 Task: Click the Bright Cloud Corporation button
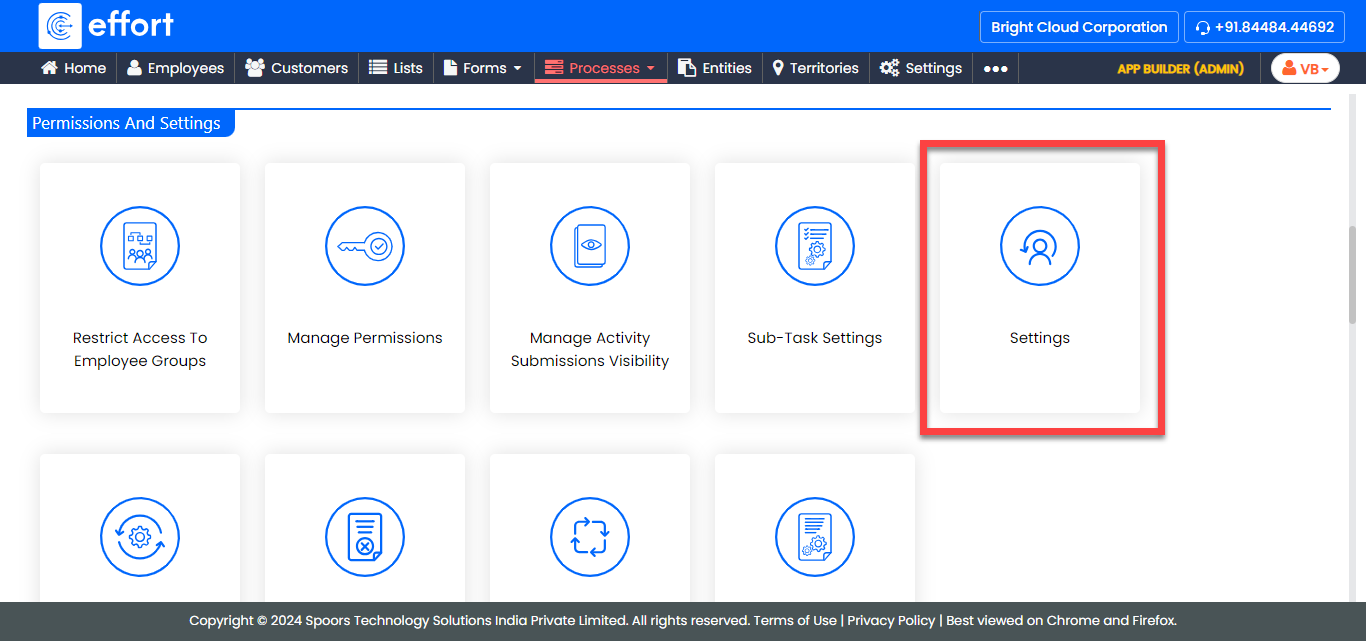1079,27
